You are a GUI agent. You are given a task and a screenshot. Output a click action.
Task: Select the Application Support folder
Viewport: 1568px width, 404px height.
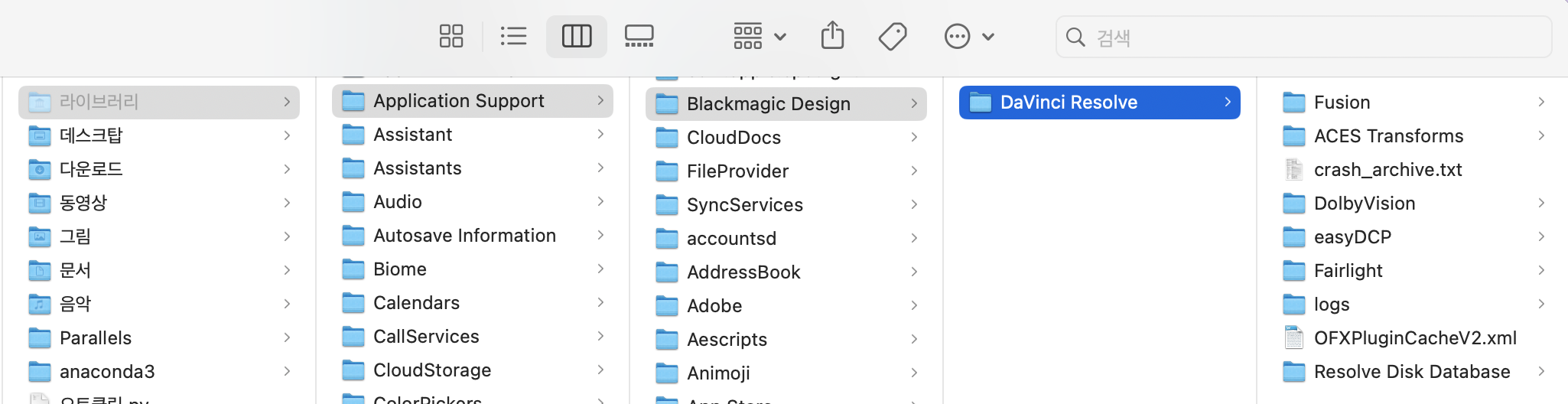click(x=473, y=100)
